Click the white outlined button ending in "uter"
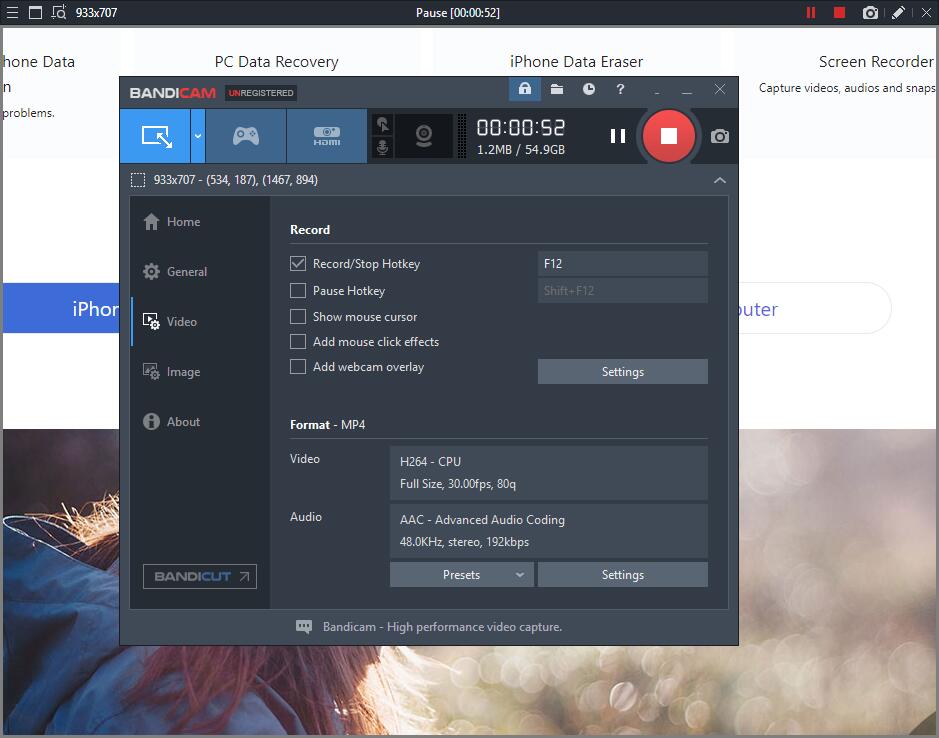The height and width of the screenshot is (738, 939). [814, 308]
